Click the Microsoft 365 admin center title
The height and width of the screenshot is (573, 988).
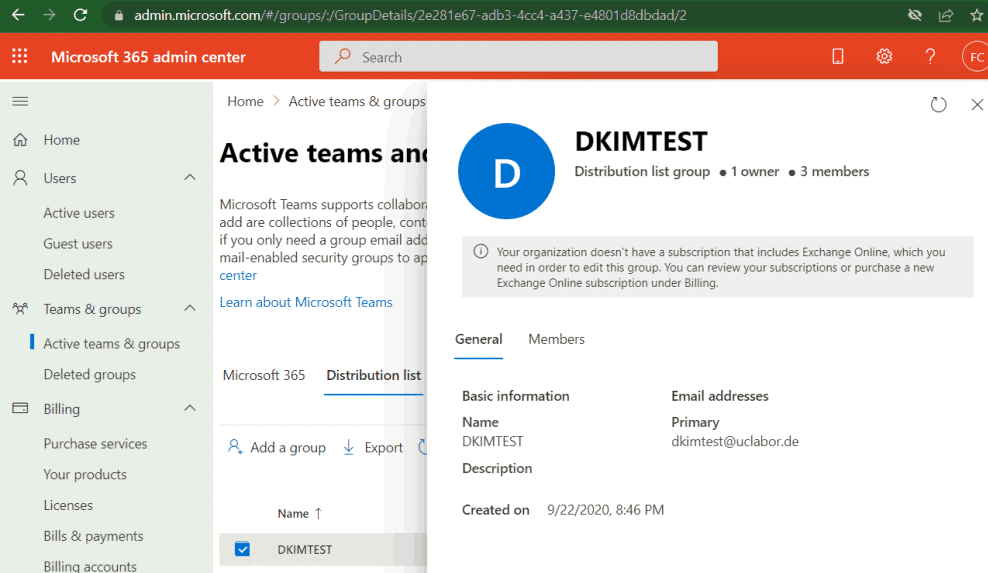click(148, 57)
